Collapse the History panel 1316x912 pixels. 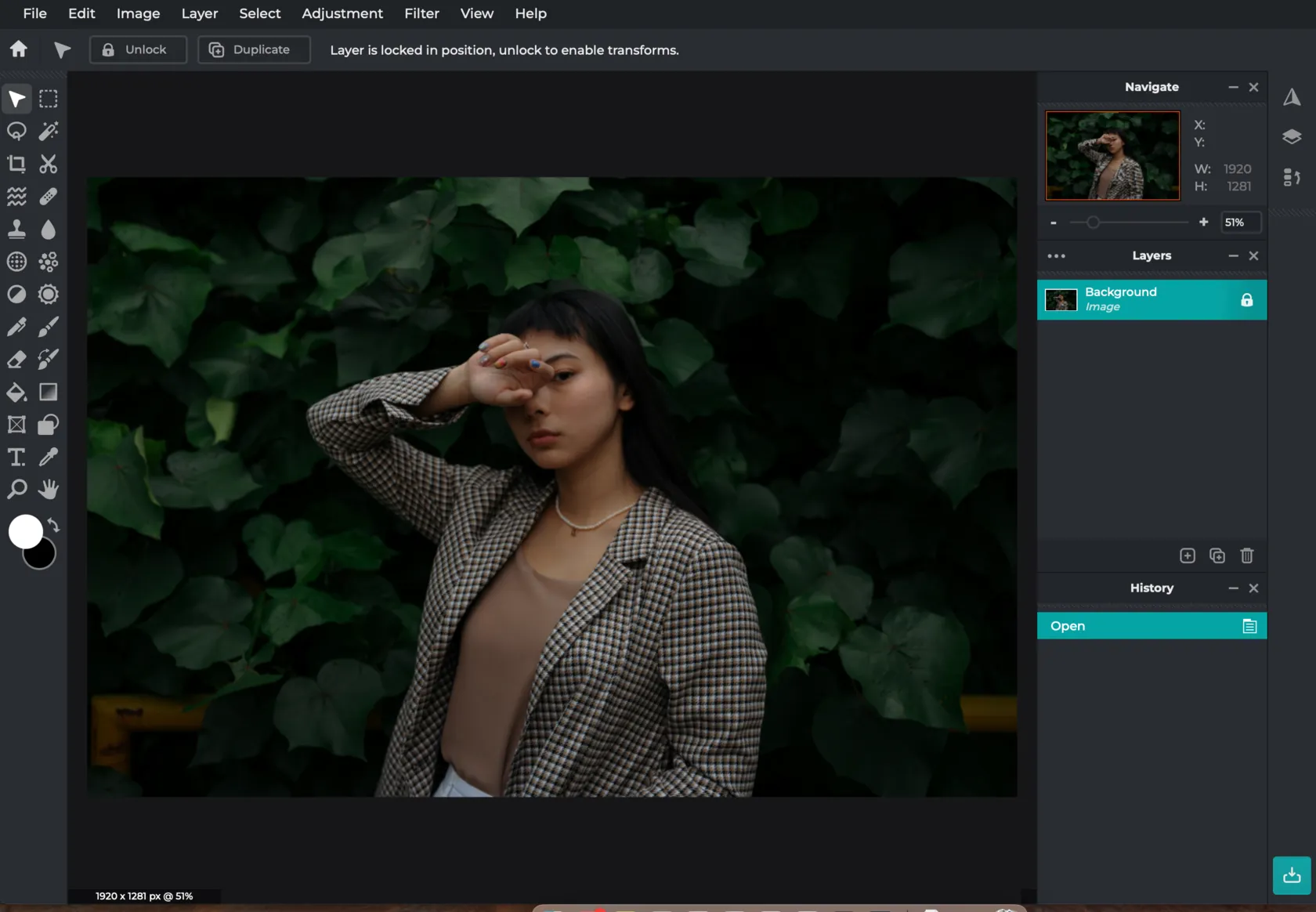[x=1233, y=588]
